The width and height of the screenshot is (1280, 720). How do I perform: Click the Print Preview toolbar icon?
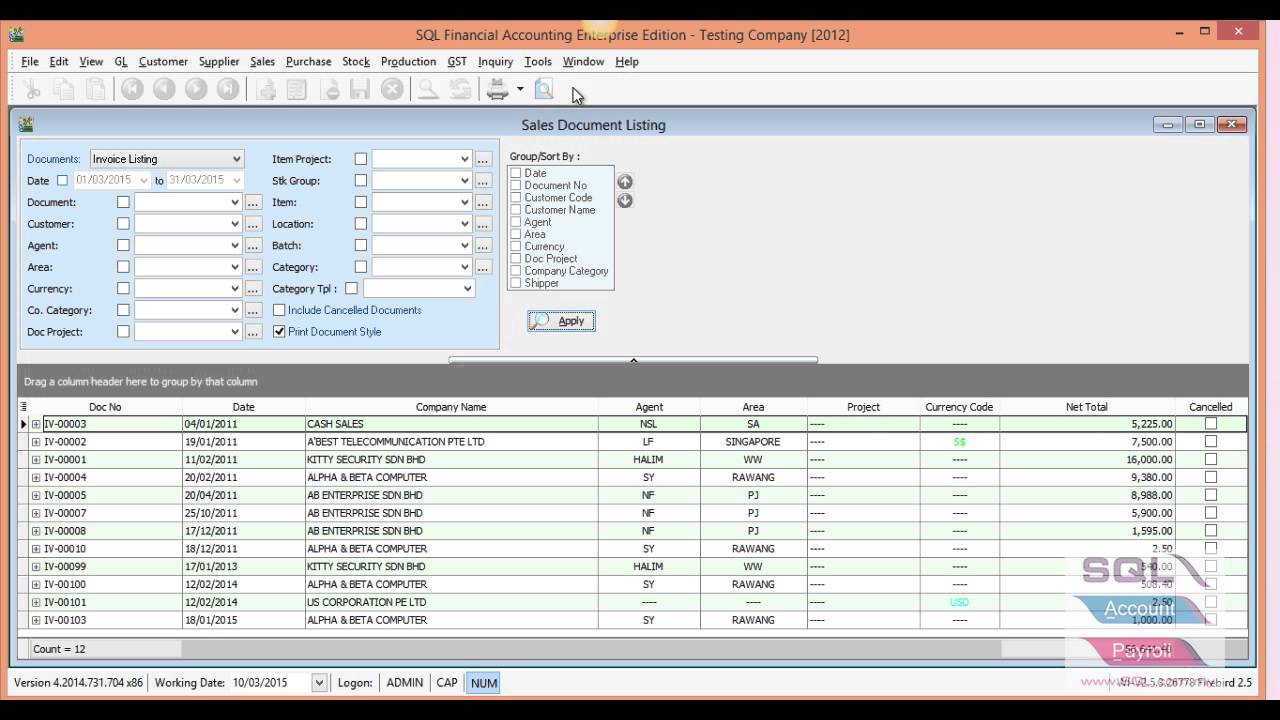point(544,90)
